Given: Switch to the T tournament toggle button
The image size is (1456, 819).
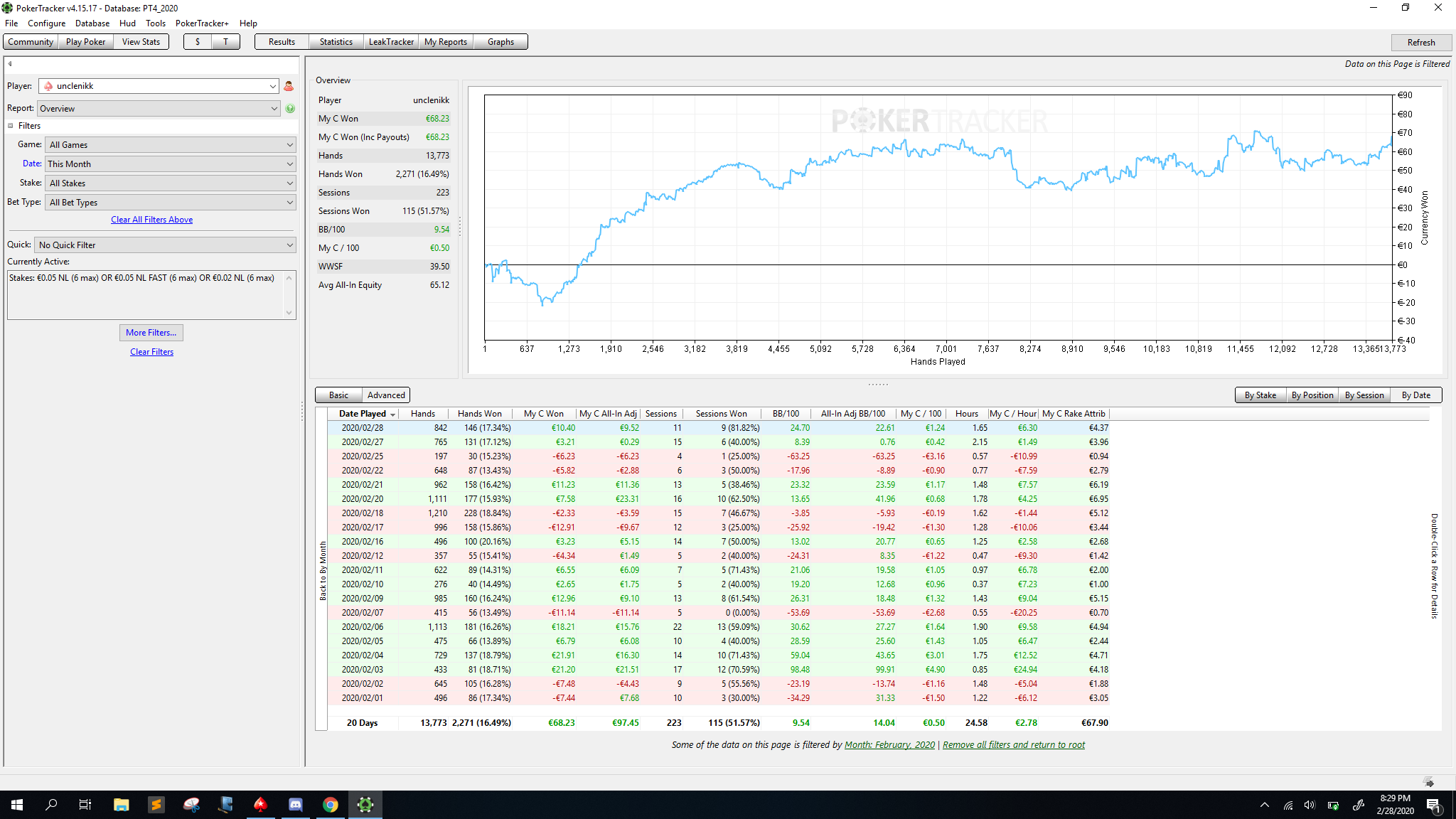Looking at the screenshot, I should [x=225, y=42].
